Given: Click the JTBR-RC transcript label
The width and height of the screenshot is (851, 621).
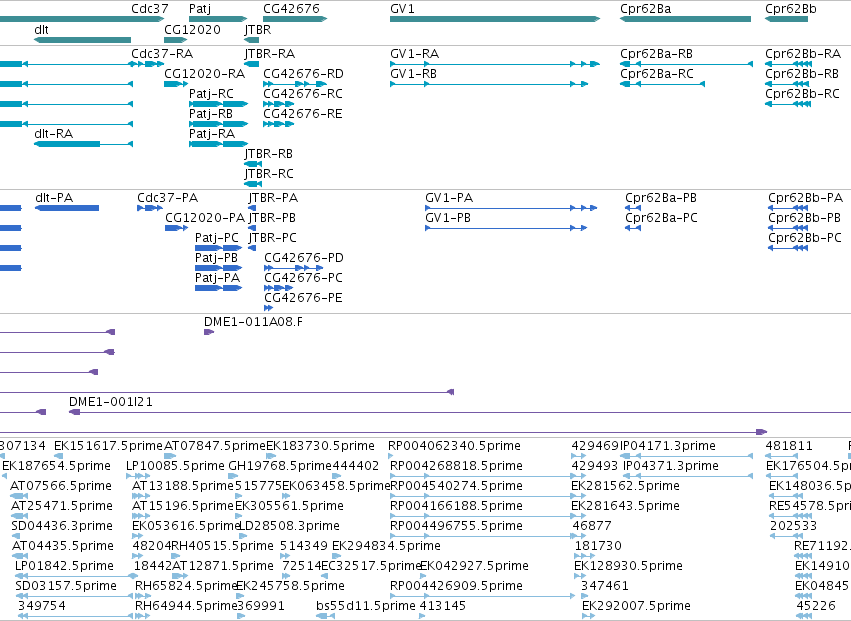Looking at the screenshot, I should pos(269,174).
